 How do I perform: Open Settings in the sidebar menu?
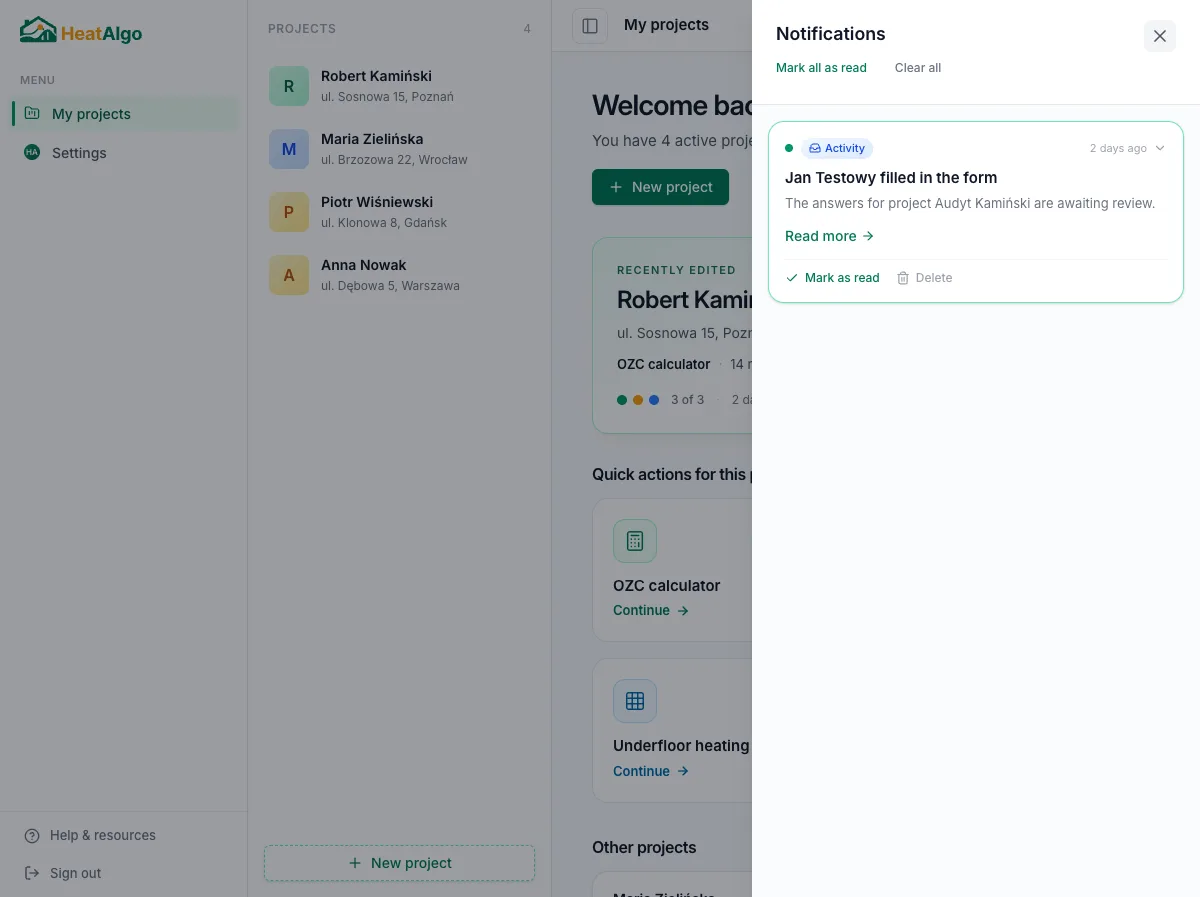click(126, 153)
